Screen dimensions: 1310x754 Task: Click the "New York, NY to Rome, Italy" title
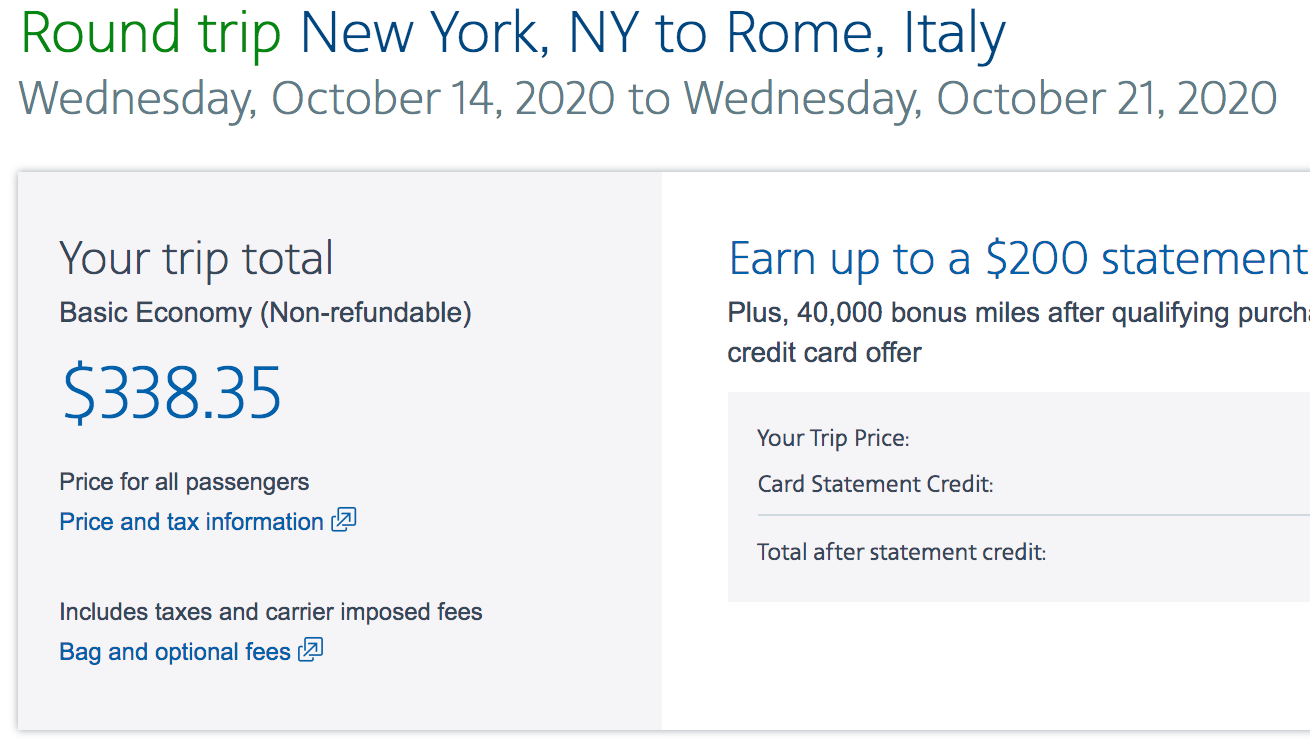point(652,34)
